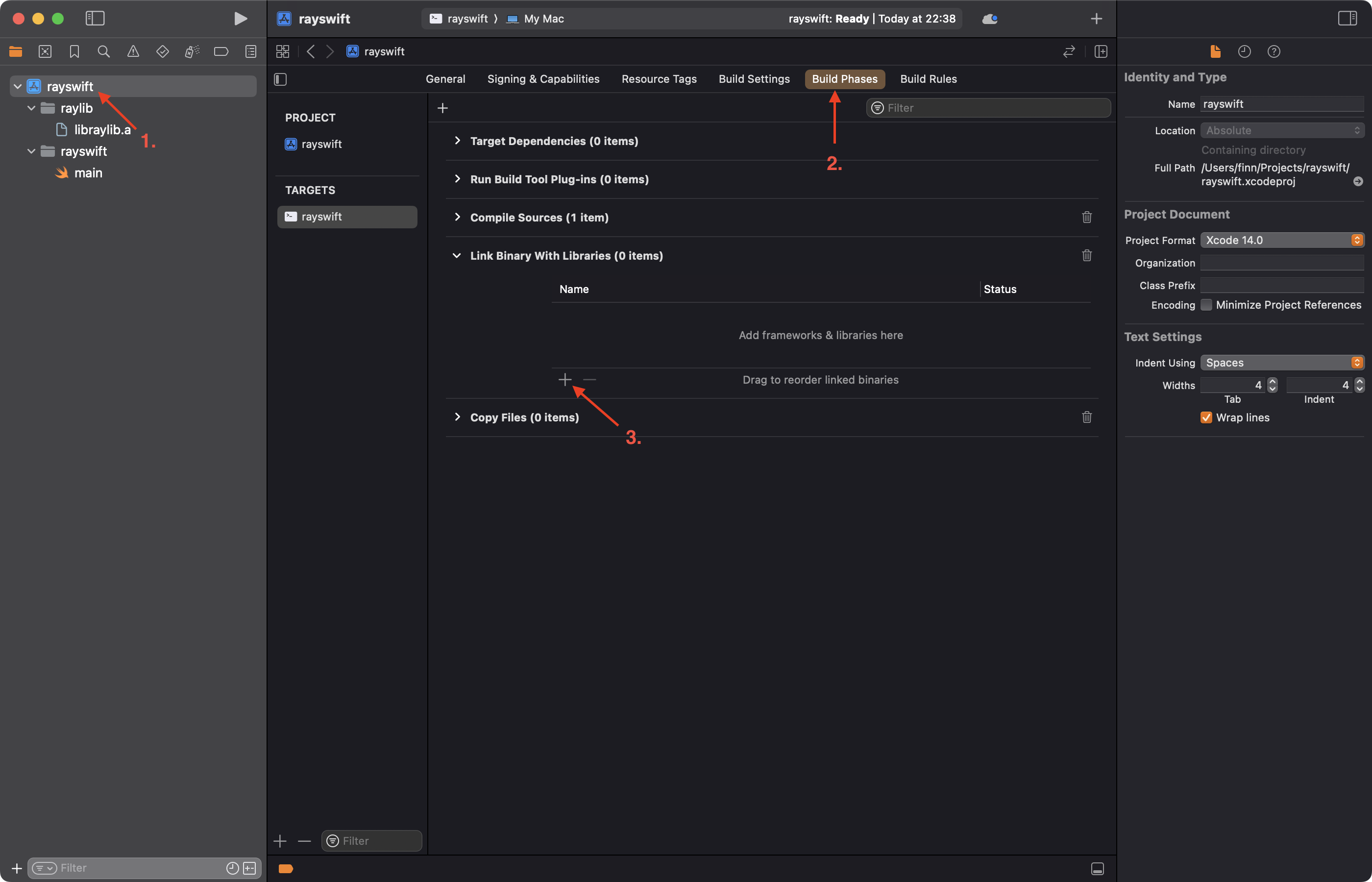This screenshot has width=1372, height=882.
Task: Enable Minimize Project References checkbox
Action: click(x=1206, y=305)
